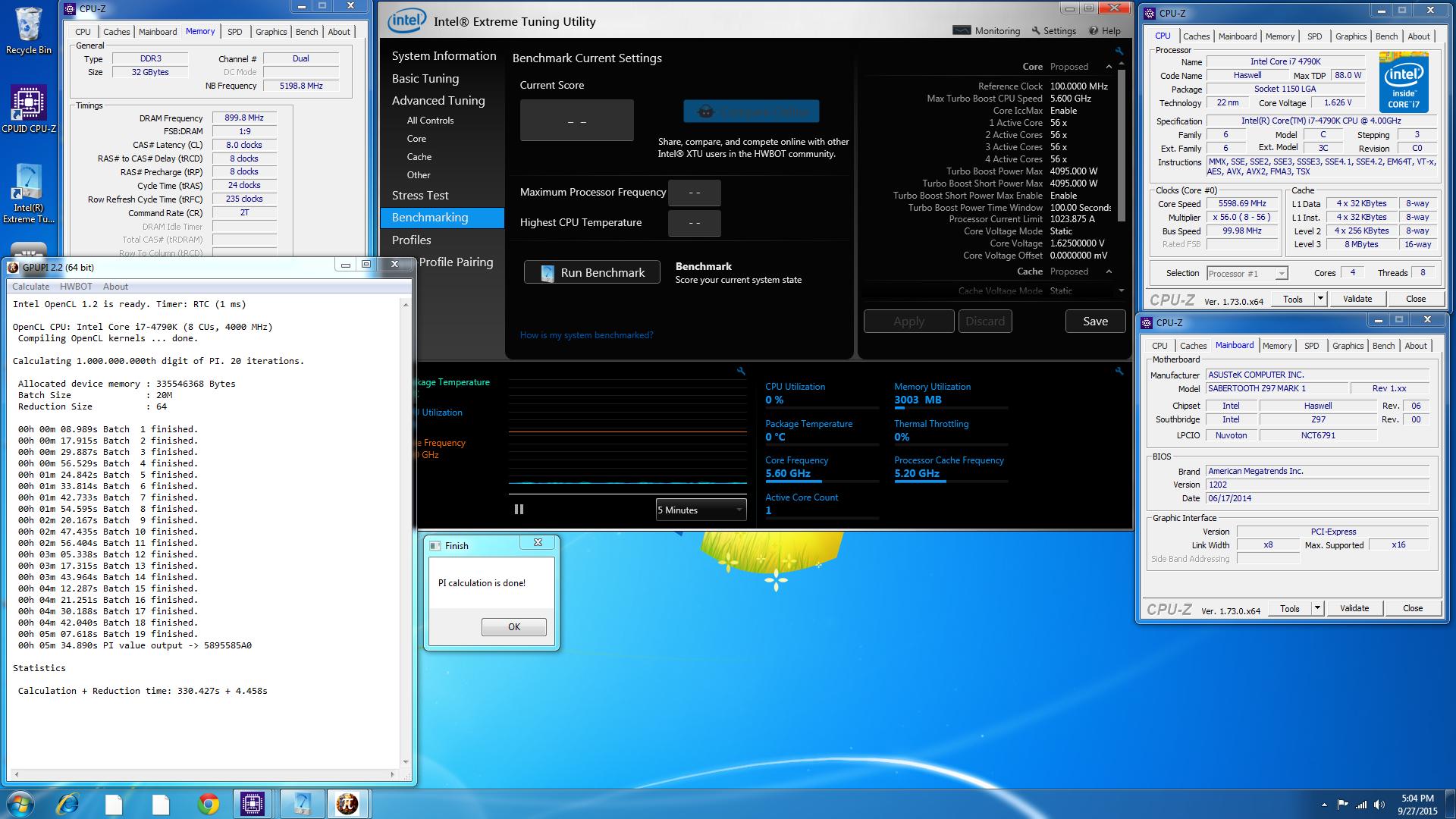Click OK in Finish dialog
Screen dimensions: 1456x819
pos(514,627)
